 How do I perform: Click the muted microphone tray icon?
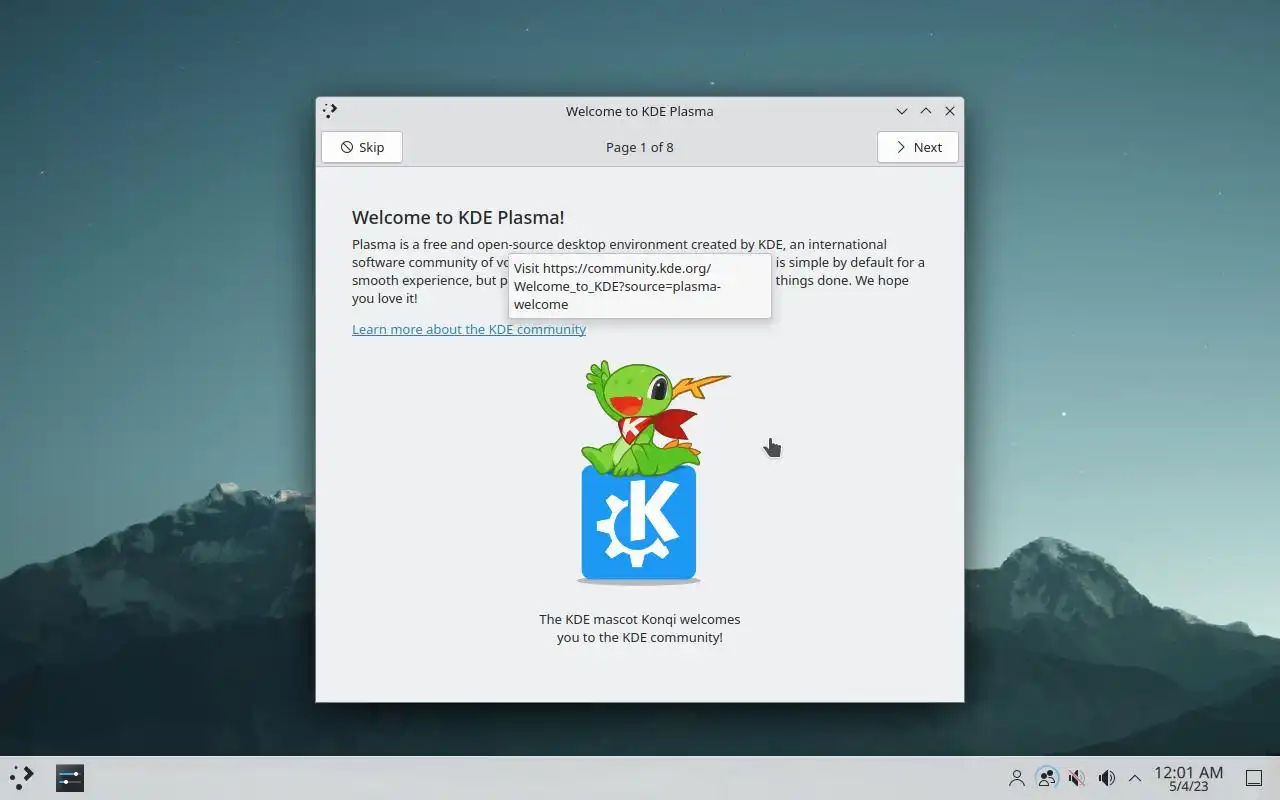click(x=1076, y=778)
